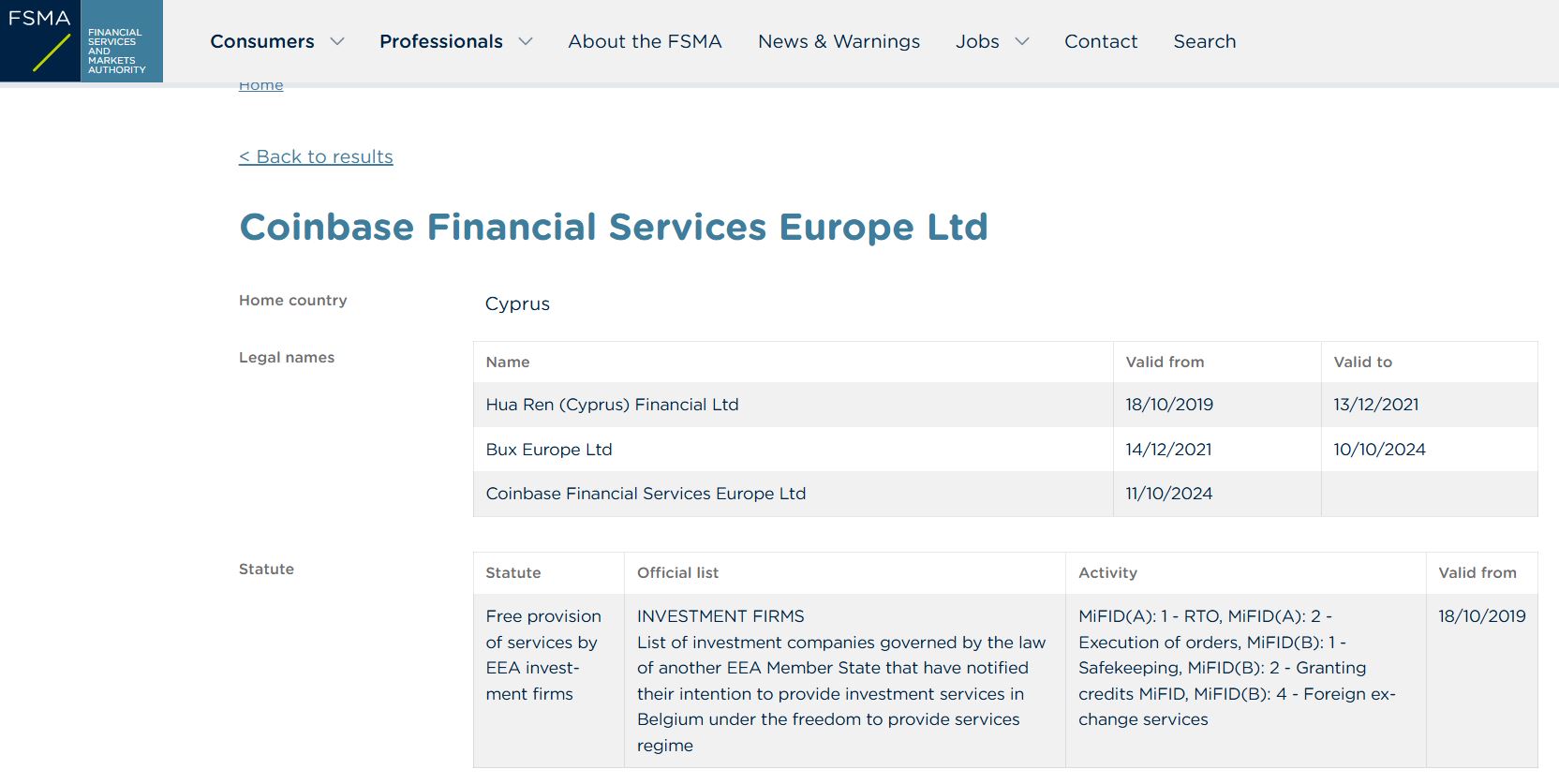Expand the Consumers dropdown chevron
Screen dimensions: 1559x784
[337, 41]
